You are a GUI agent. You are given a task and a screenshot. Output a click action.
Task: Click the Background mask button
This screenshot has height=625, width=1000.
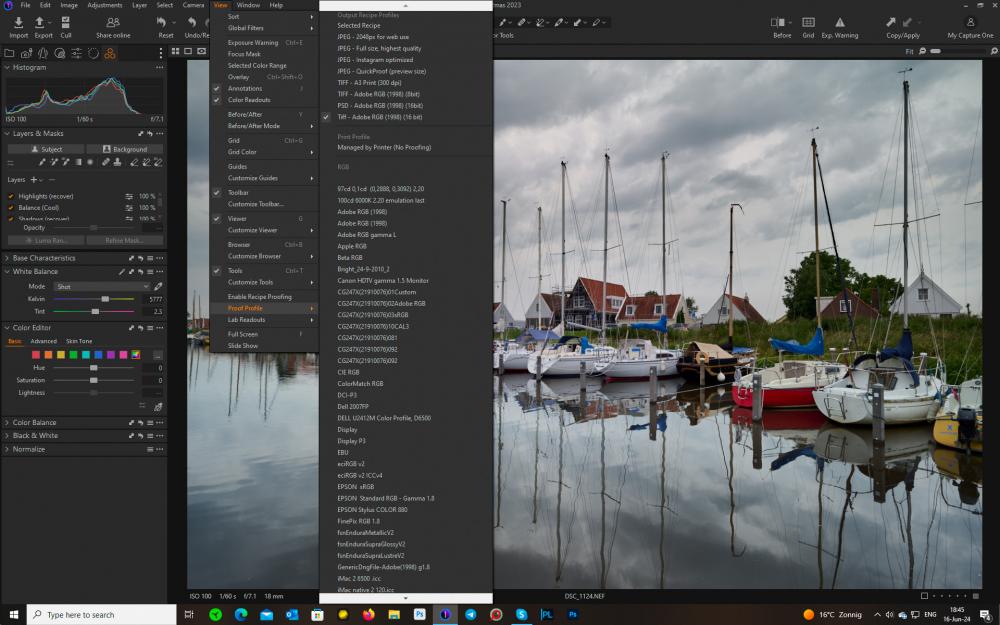[x=124, y=149]
